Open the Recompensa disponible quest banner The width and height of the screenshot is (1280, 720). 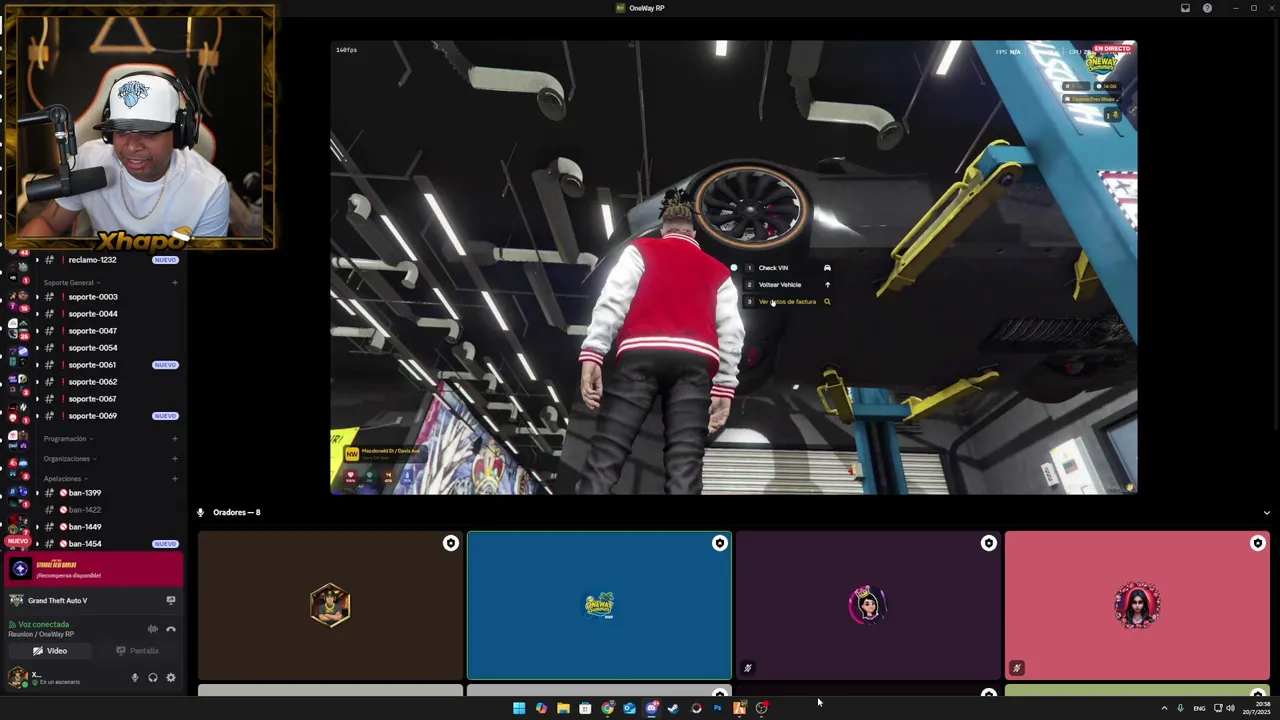[x=94, y=570]
